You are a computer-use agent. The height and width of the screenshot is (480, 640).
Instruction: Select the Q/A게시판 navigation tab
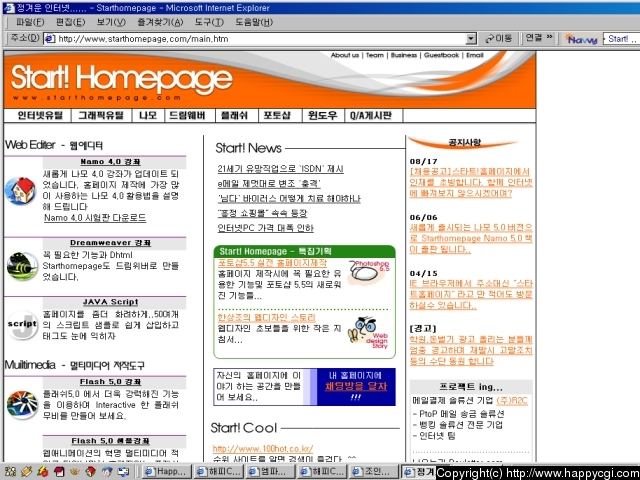click(x=371, y=116)
